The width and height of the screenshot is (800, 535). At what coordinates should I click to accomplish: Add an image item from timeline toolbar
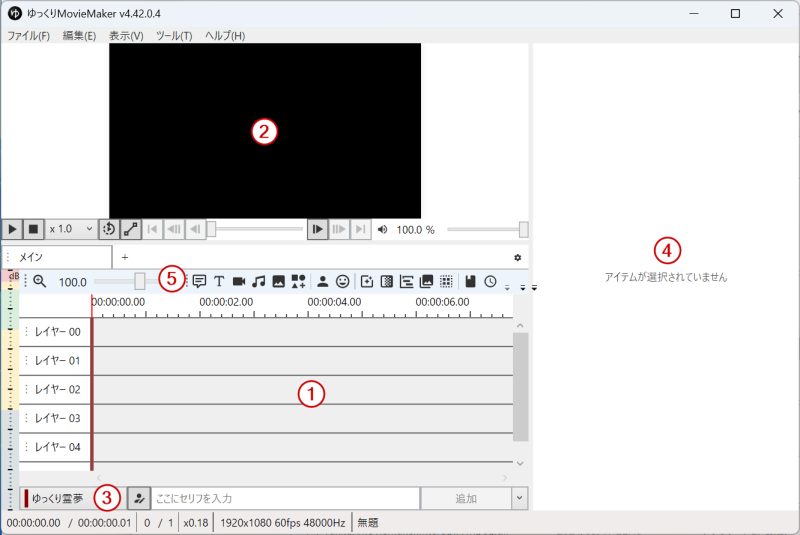pos(278,282)
